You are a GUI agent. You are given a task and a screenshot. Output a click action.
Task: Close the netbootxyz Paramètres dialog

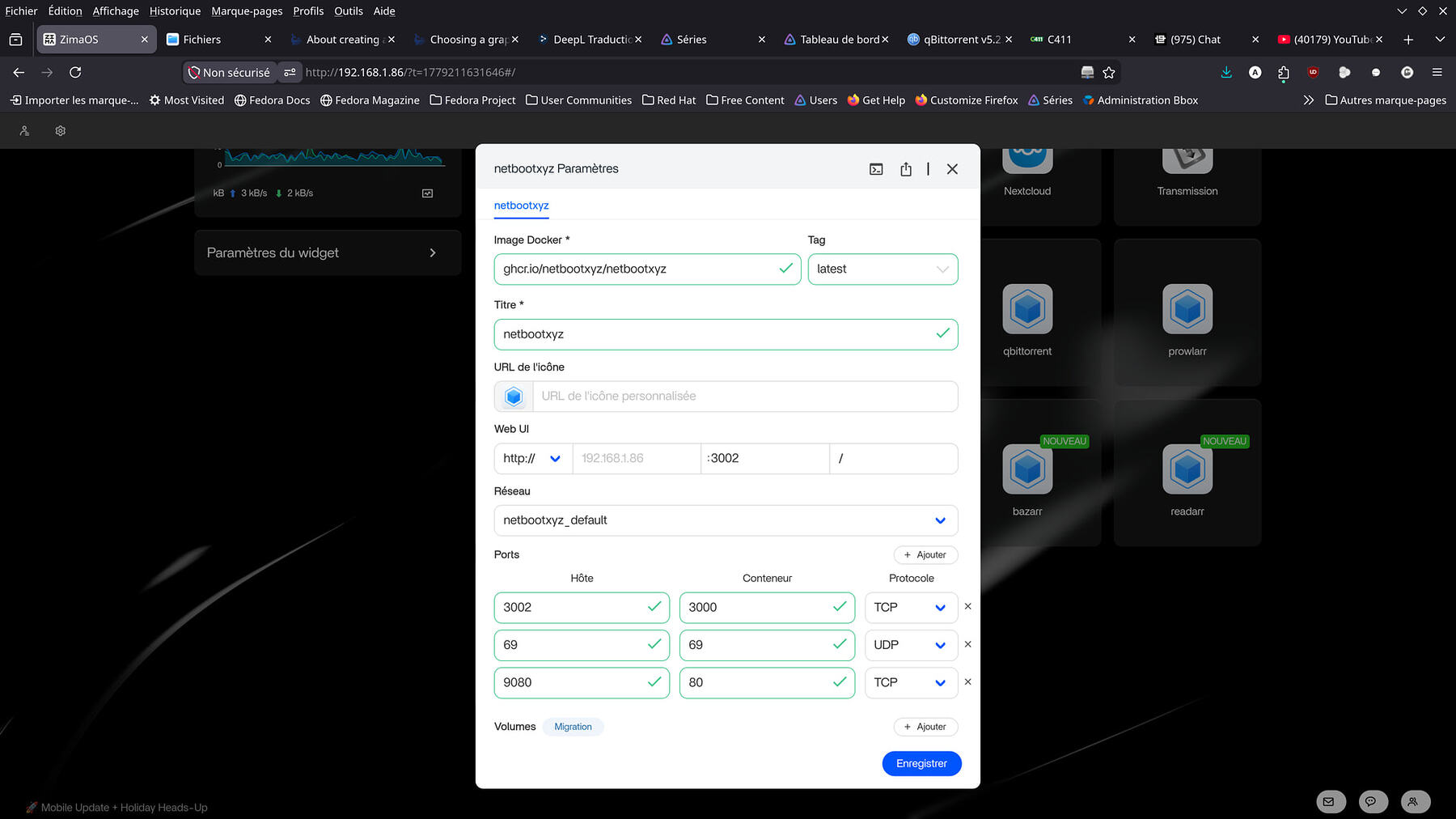tap(952, 169)
